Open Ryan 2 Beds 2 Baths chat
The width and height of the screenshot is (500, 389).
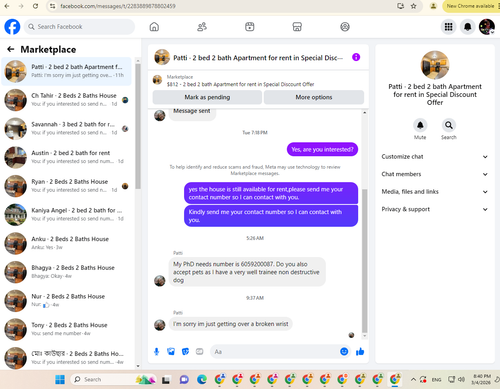(67, 186)
